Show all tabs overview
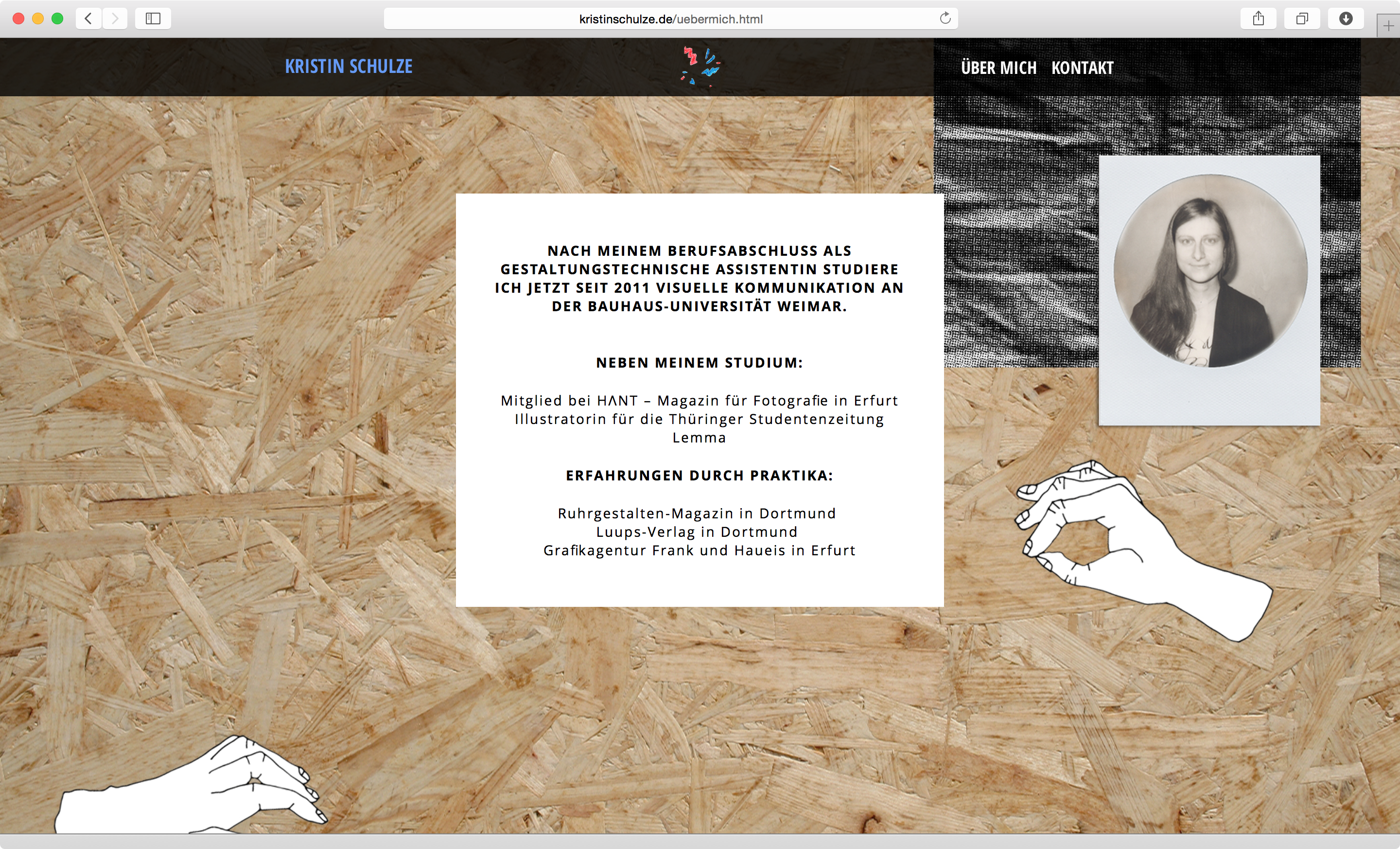The image size is (1400, 849). tap(1302, 19)
